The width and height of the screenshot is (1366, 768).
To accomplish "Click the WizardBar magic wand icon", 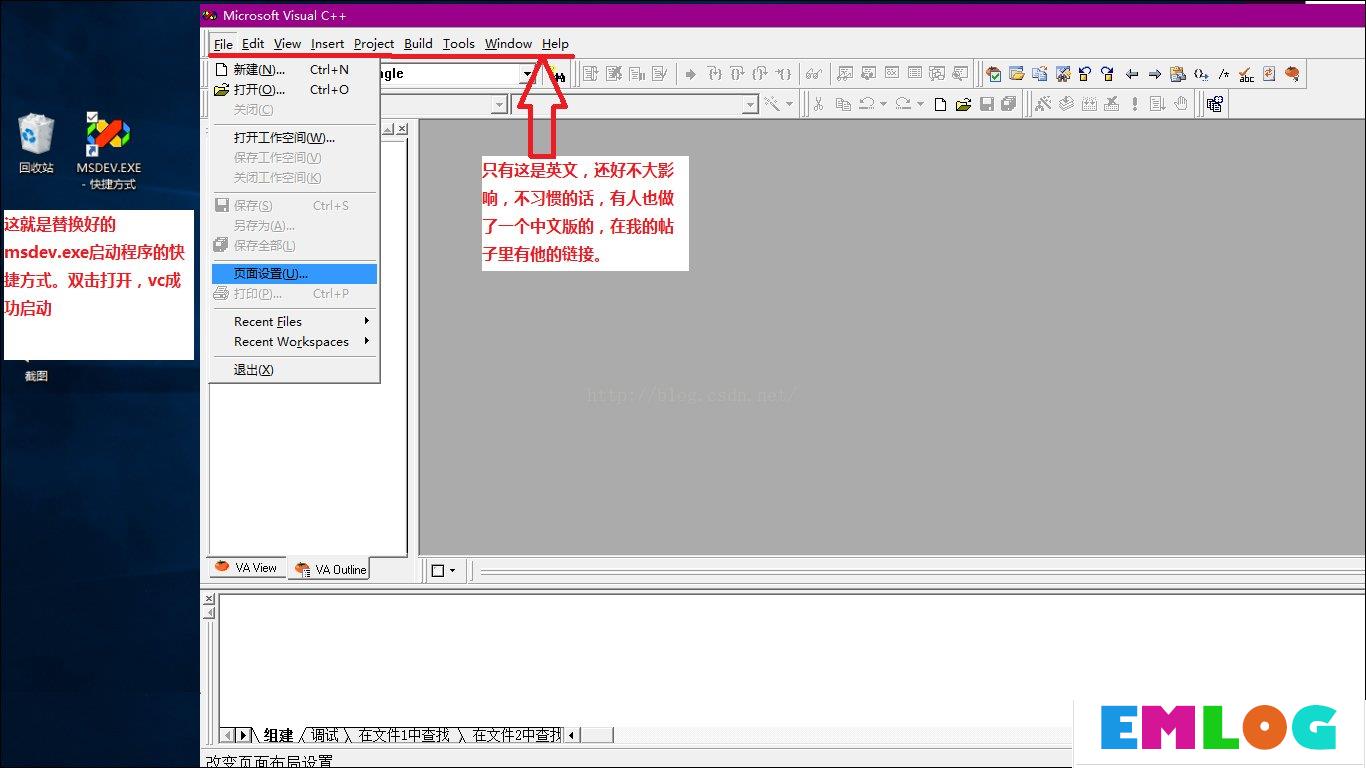I will (x=772, y=104).
